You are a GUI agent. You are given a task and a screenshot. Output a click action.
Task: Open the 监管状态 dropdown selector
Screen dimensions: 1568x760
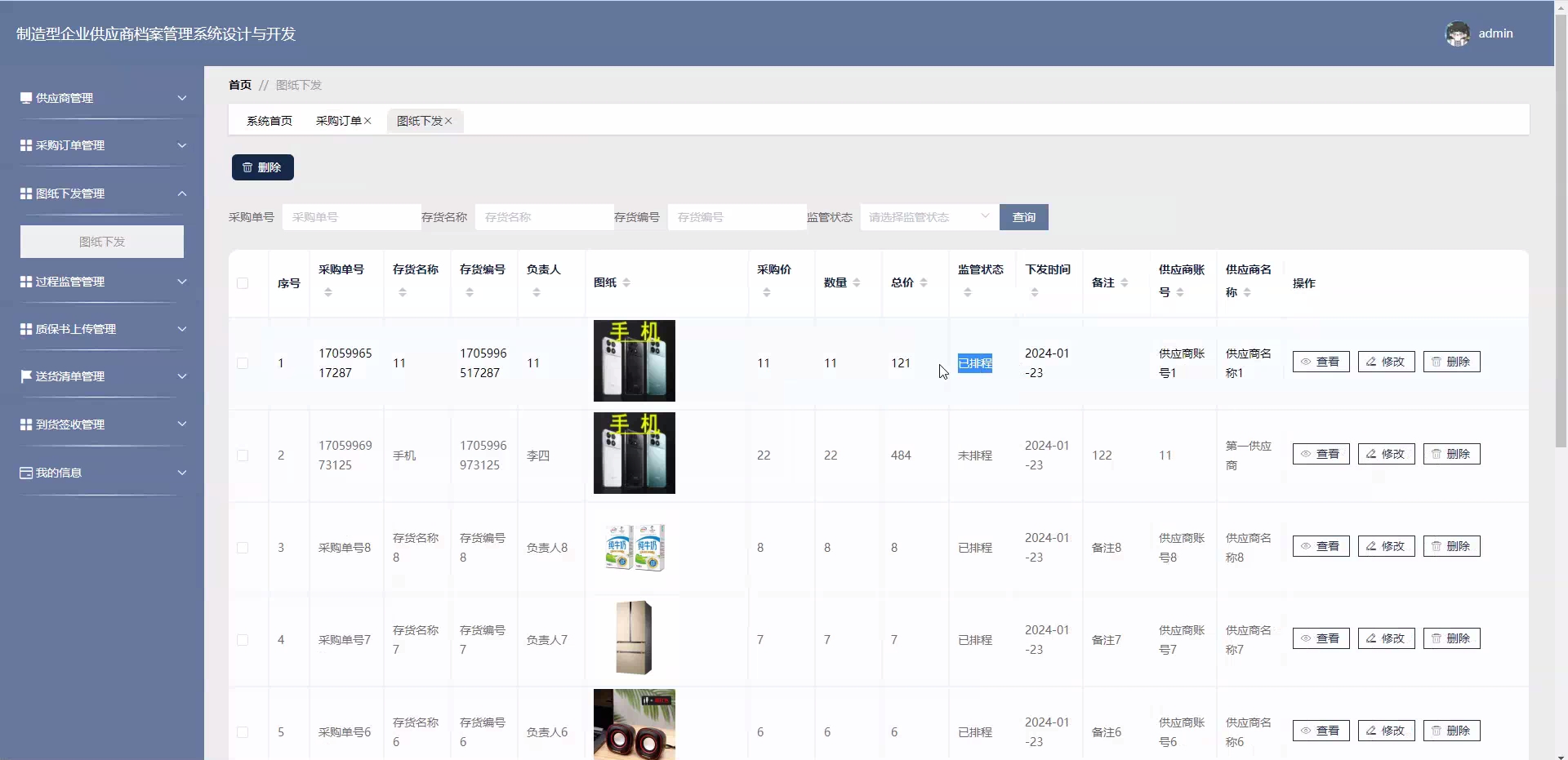click(929, 217)
